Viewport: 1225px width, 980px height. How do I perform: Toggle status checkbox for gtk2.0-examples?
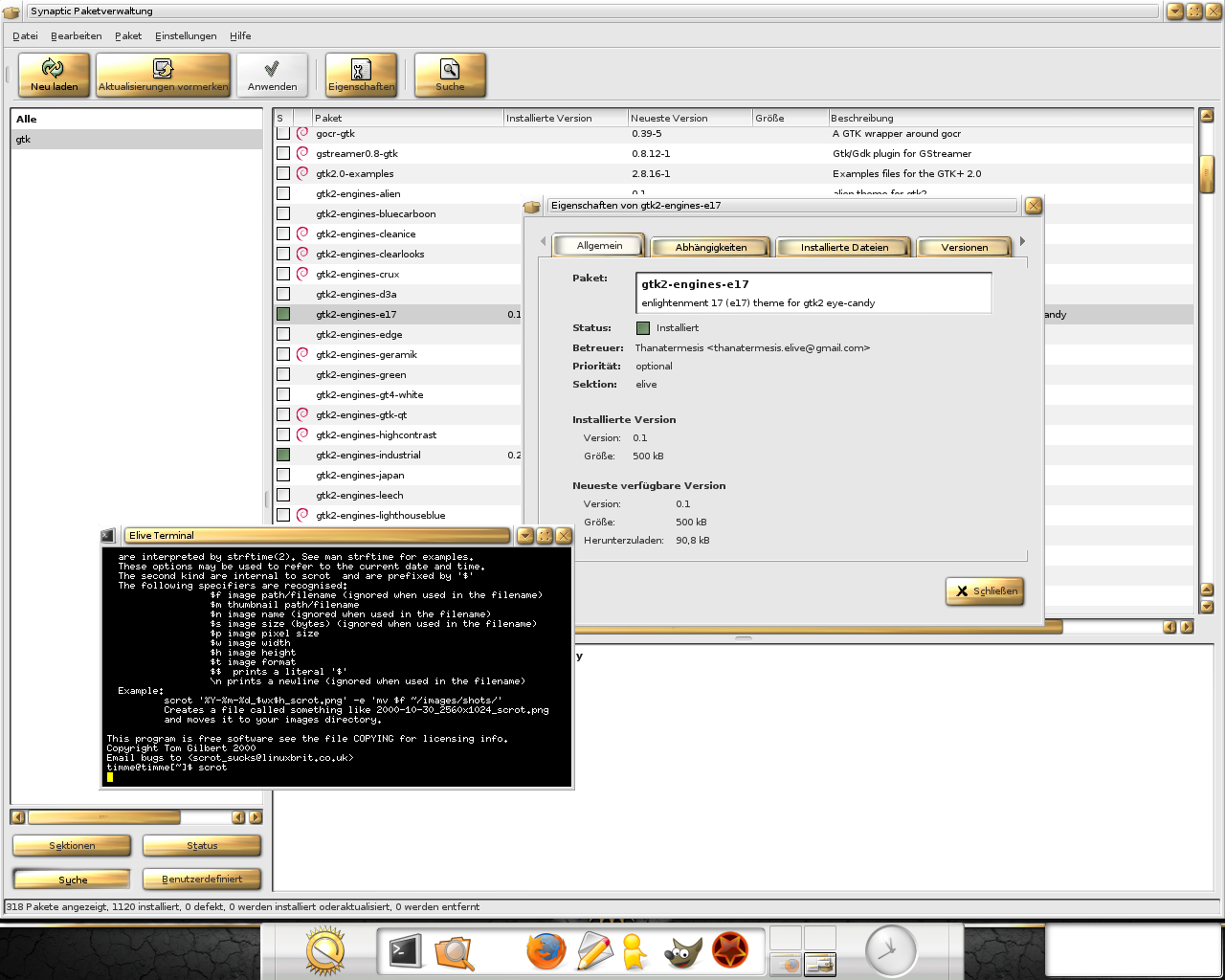tap(283, 173)
